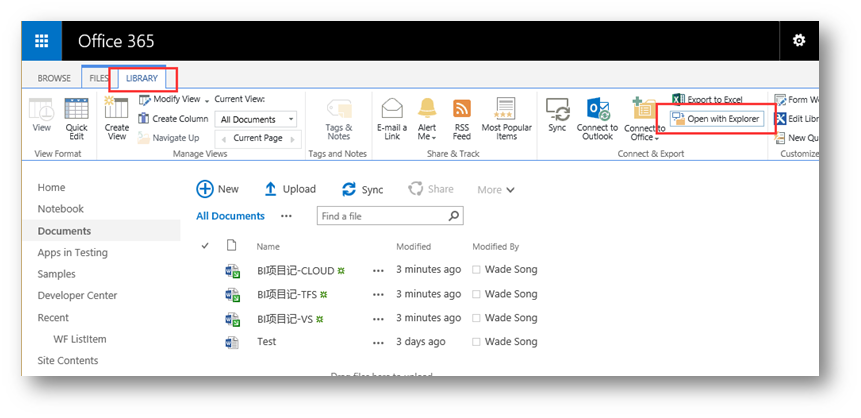
Task: Open the BI项目记-TFS document
Action: click(x=287, y=294)
